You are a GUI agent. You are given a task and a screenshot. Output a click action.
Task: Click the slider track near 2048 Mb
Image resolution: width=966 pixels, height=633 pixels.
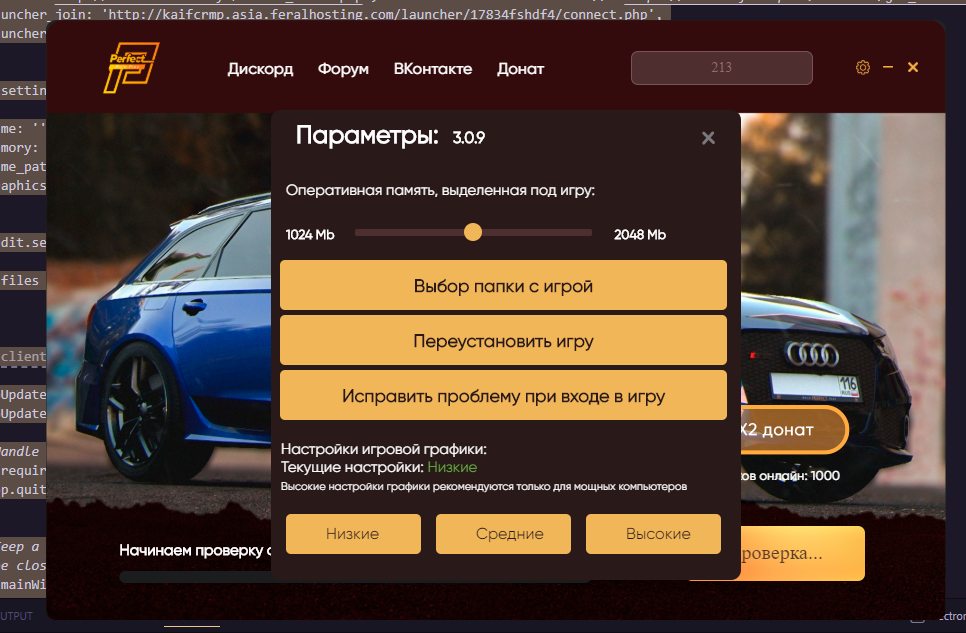(580, 232)
